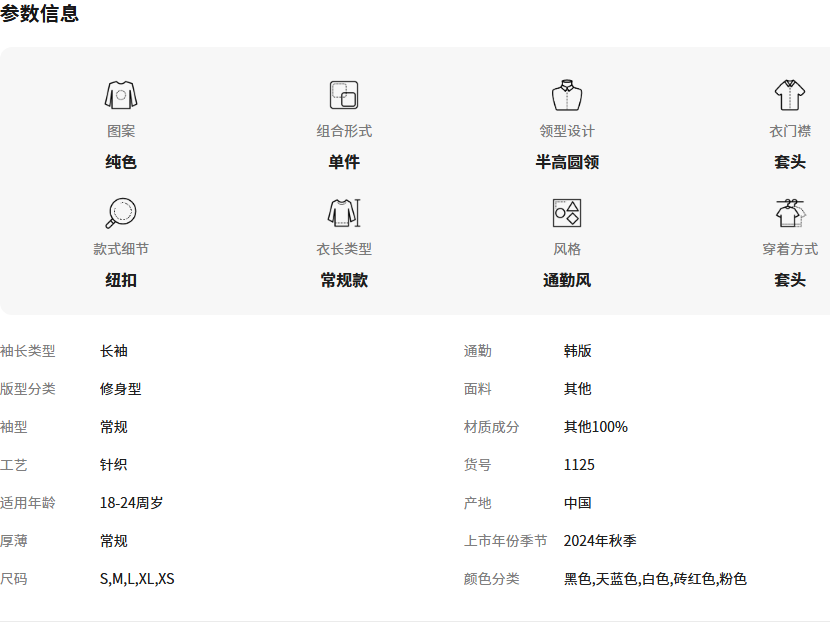Select the 纯色 pattern value
The image size is (830, 629).
click(x=121, y=162)
